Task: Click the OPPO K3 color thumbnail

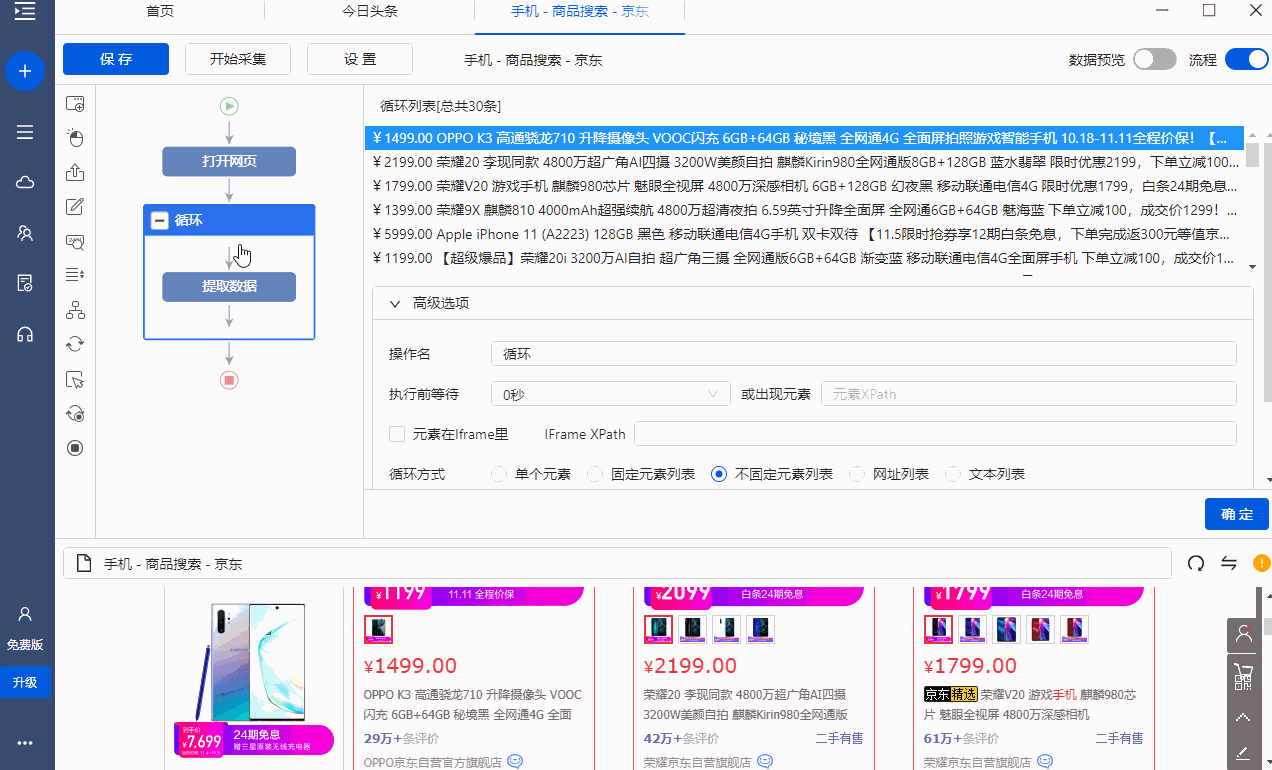Action: click(x=379, y=629)
